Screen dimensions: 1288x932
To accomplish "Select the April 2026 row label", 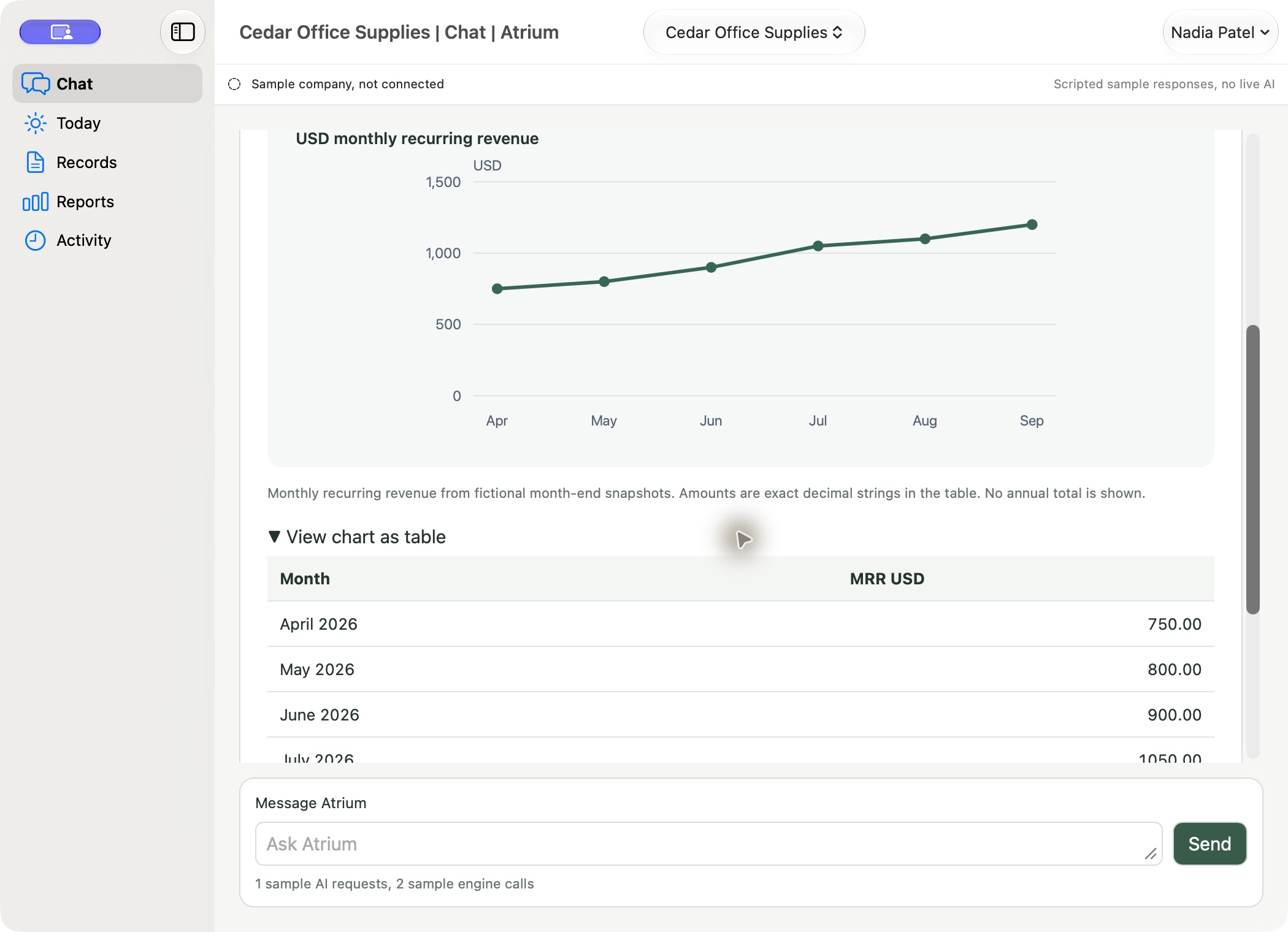I will pos(319,624).
